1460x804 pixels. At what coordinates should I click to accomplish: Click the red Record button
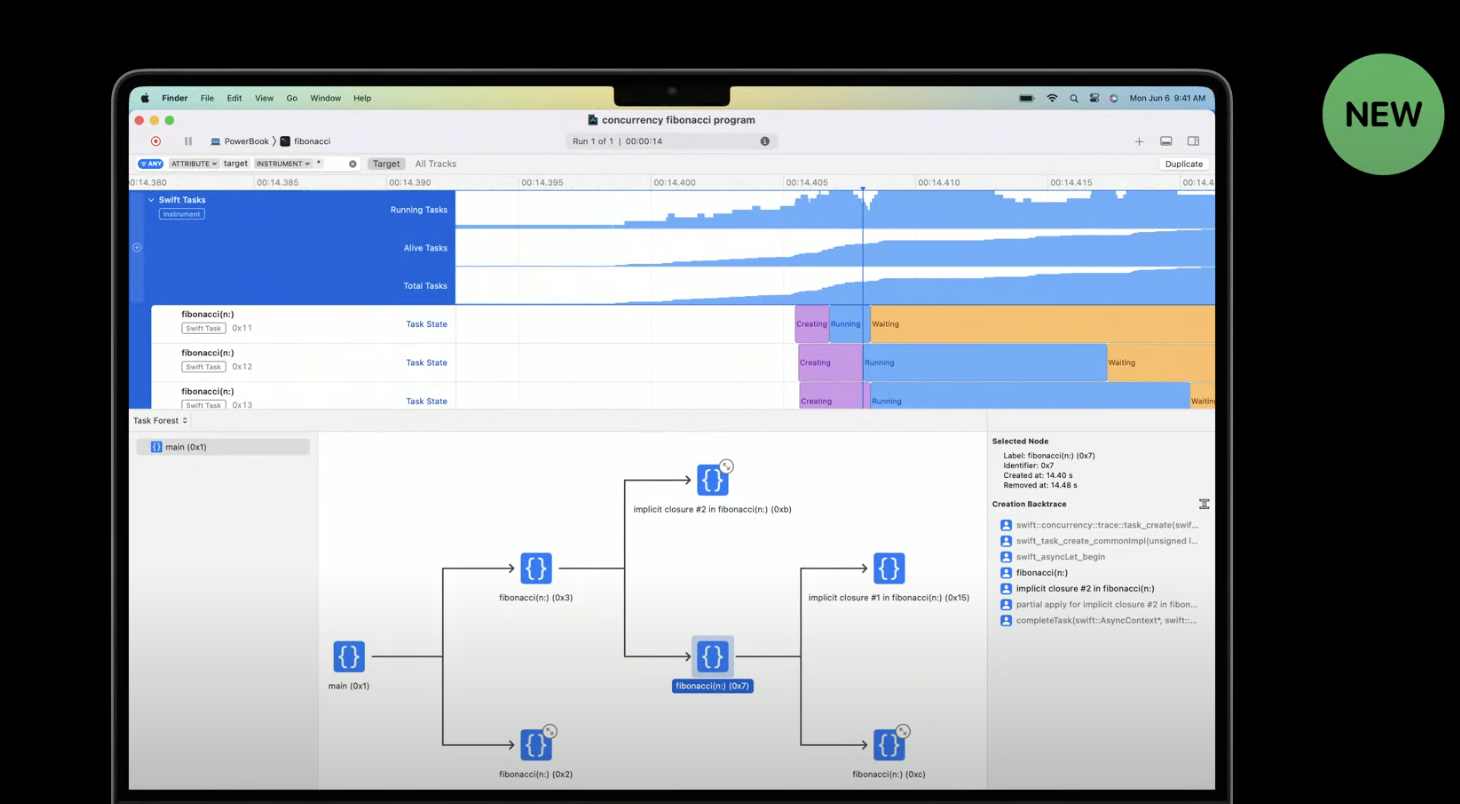tap(156, 141)
